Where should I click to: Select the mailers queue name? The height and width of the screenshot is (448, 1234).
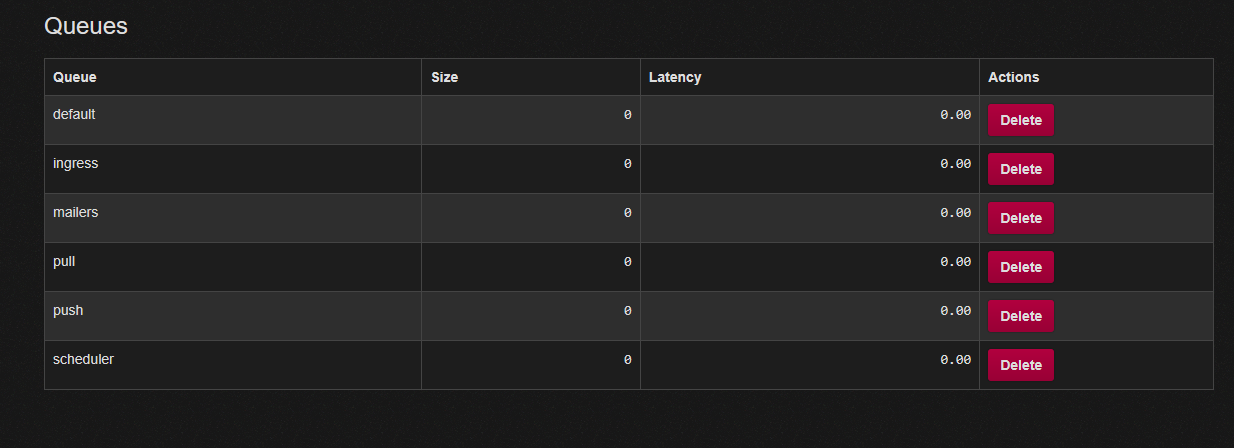[x=75, y=212]
